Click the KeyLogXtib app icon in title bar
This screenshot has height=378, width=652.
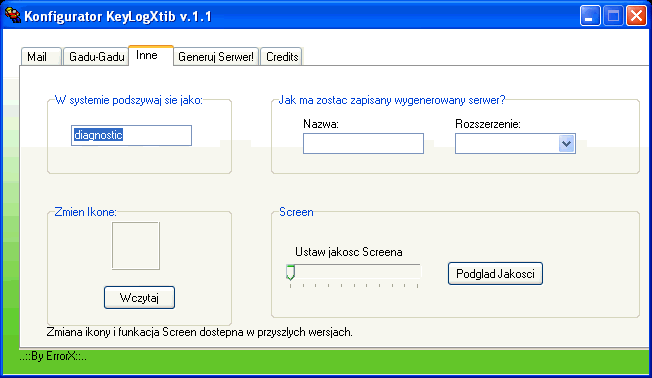click(x=12, y=15)
